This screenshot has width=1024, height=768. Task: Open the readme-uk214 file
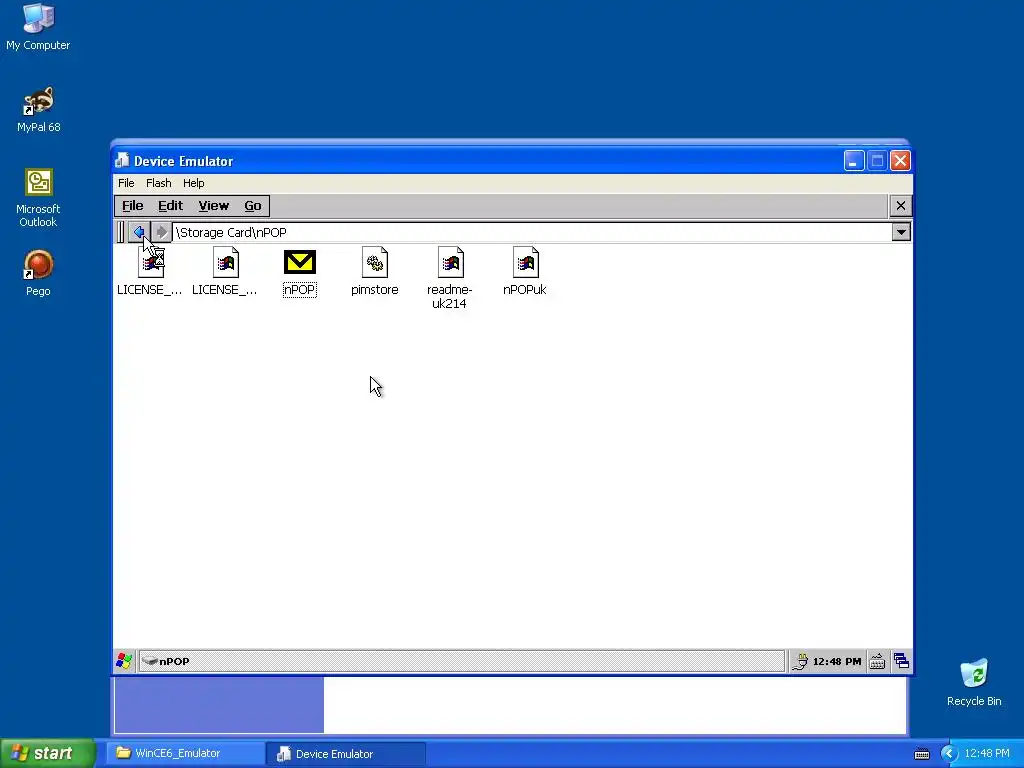pyautogui.click(x=450, y=263)
